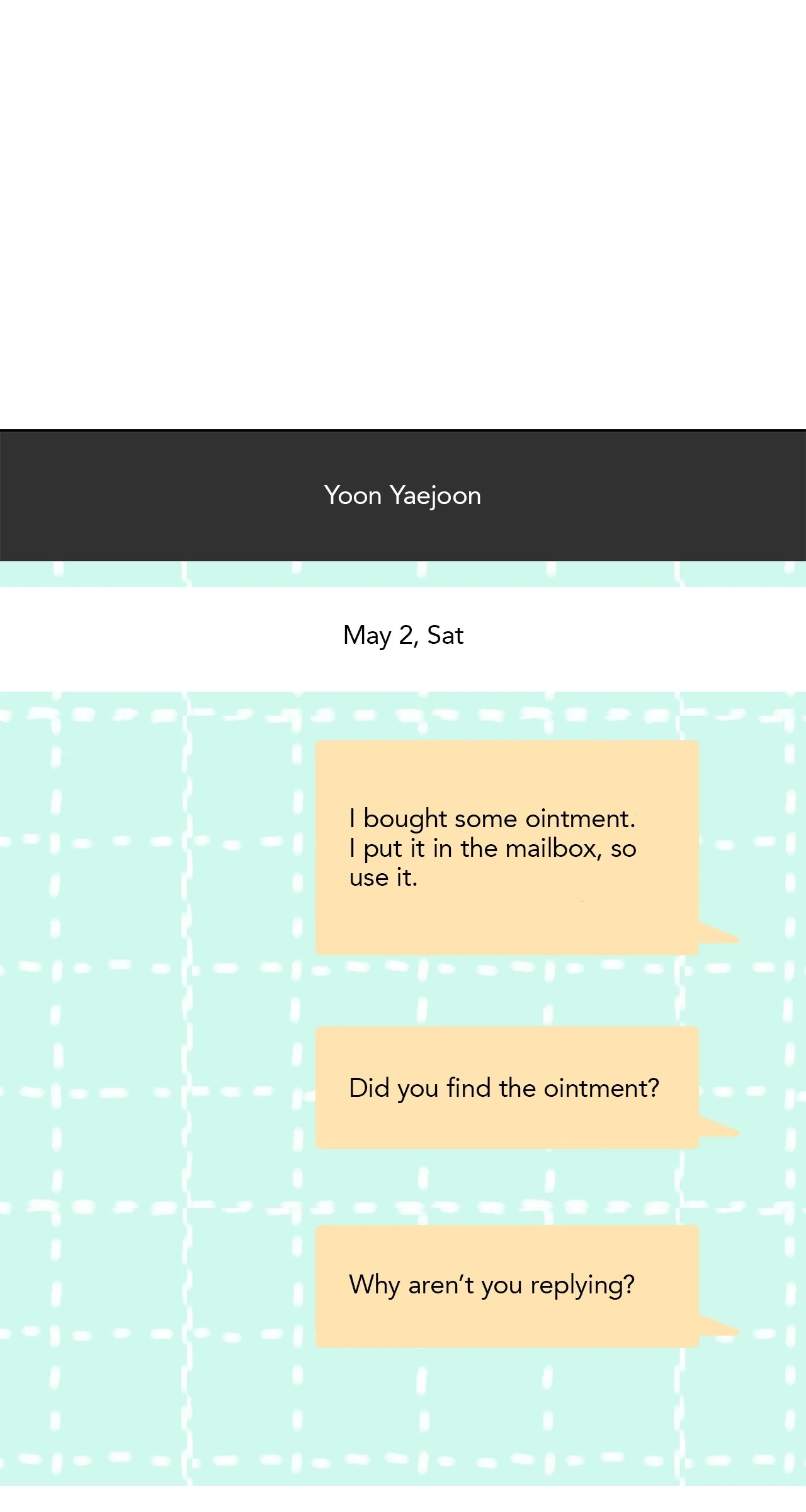Screen dimensions: 806x1512
Task: Click the word "bought" in the first message
Action: [405, 819]
